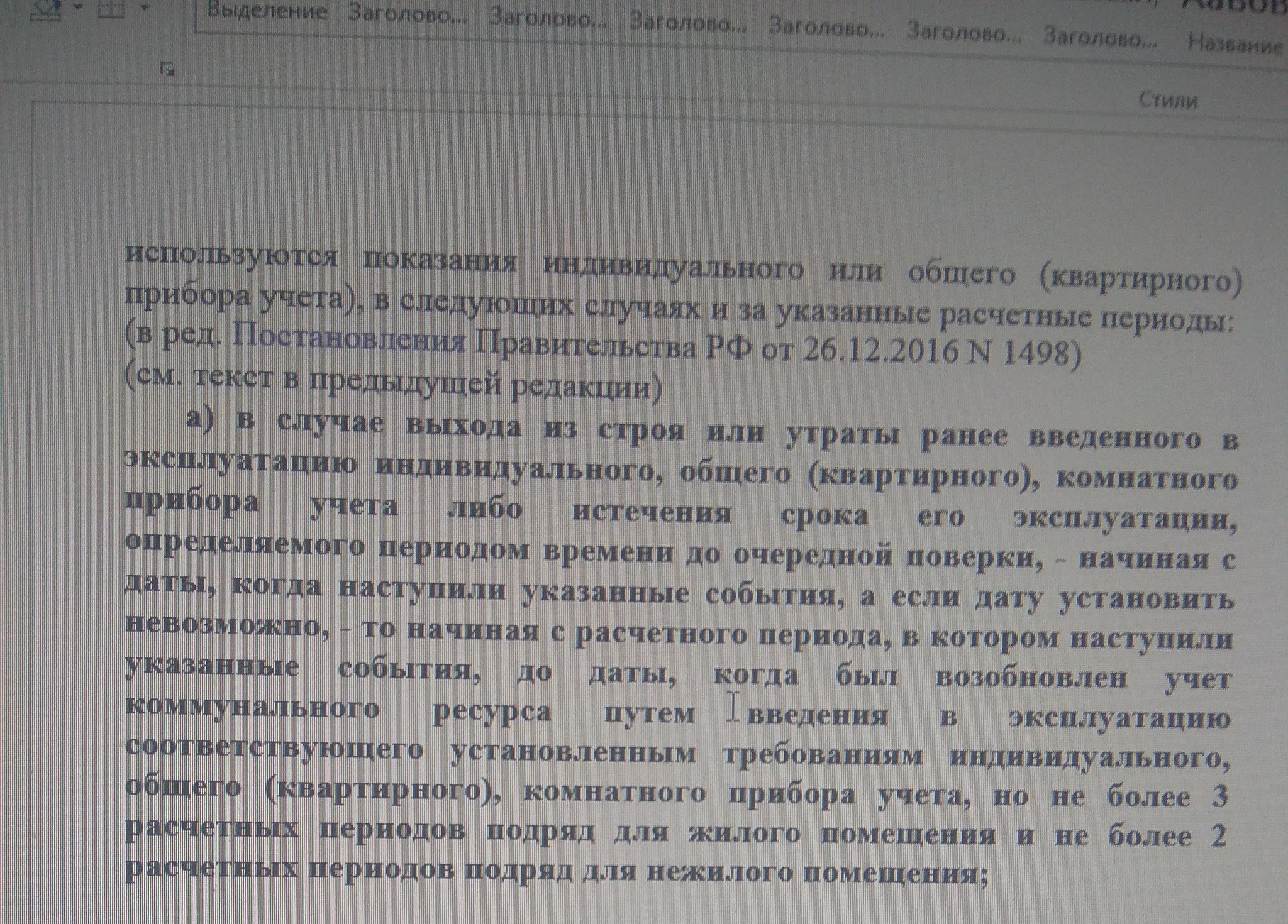1288x924 pixels.
Task: Click on the word 'невозможно'
Action: [223, 625]
